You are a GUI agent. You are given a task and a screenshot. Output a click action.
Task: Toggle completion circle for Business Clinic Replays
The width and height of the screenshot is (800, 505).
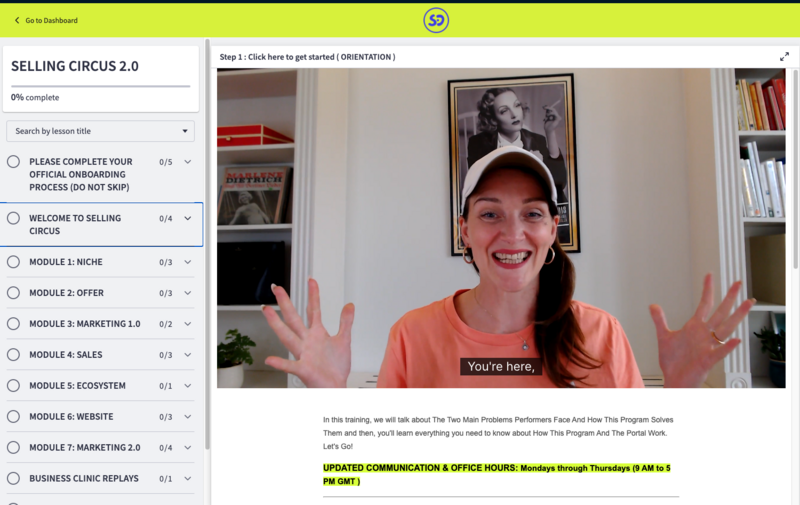(x=13, y=478)
